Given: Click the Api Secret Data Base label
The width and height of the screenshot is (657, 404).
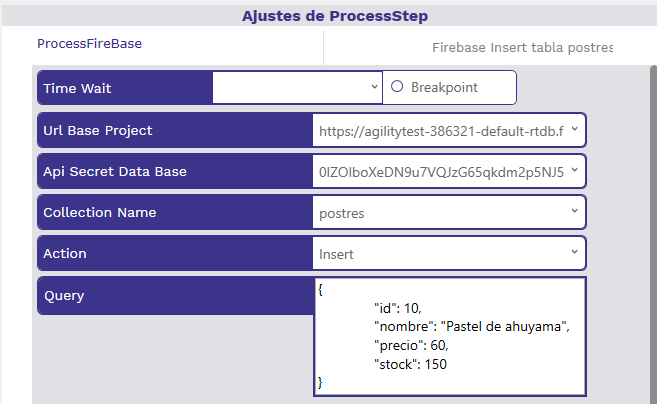Looking at the screenshot, I should [x=115, y=171].
